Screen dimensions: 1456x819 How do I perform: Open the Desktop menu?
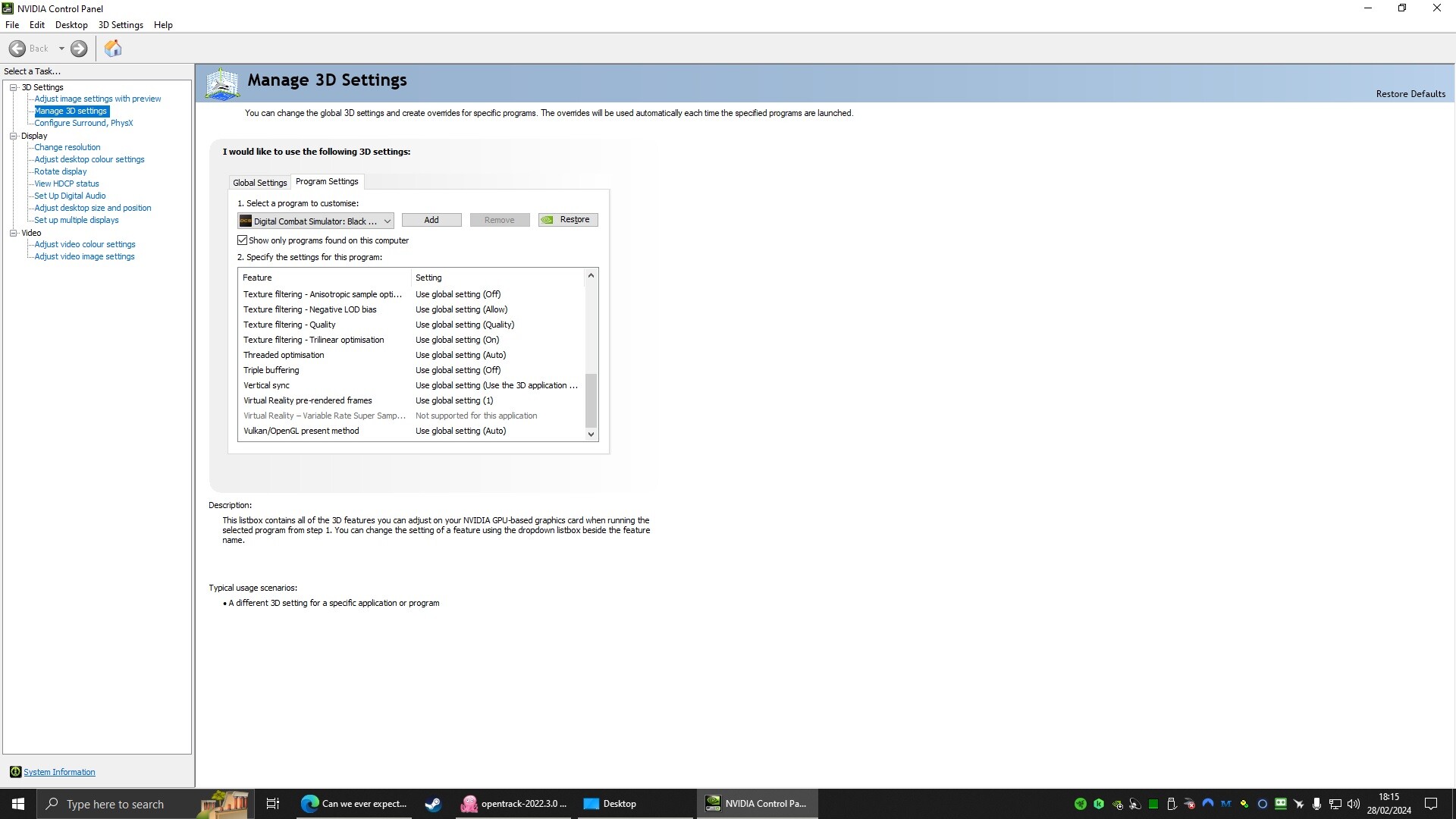click(71, 25)
